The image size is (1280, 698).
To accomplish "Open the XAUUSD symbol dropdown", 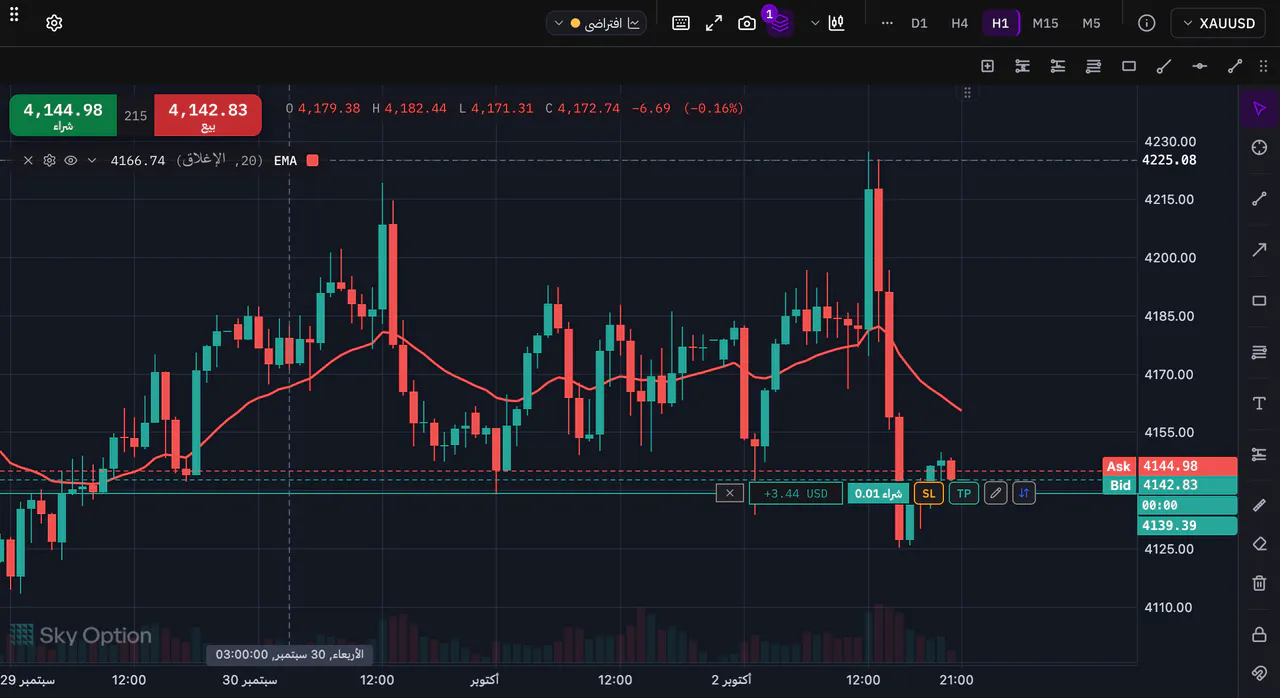I will 1221,23.
